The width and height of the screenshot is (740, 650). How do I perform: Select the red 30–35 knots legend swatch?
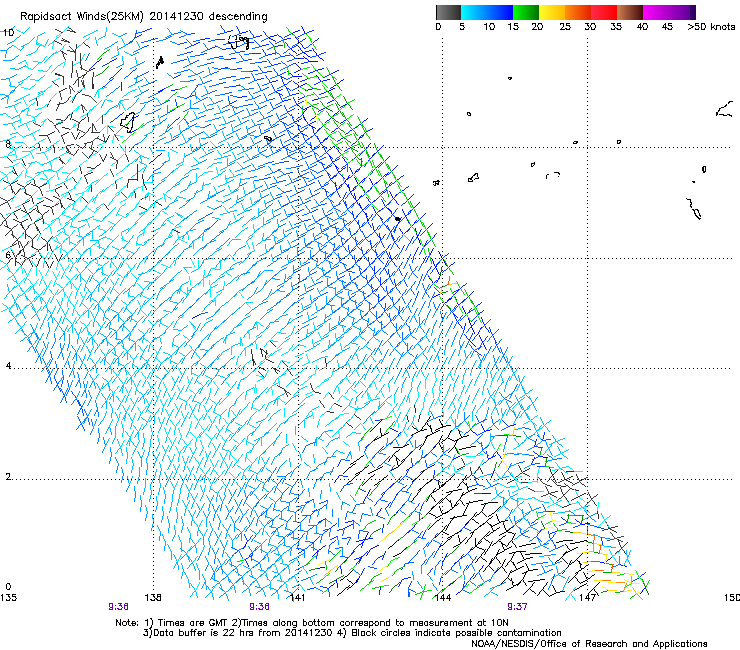coord(604,12)
